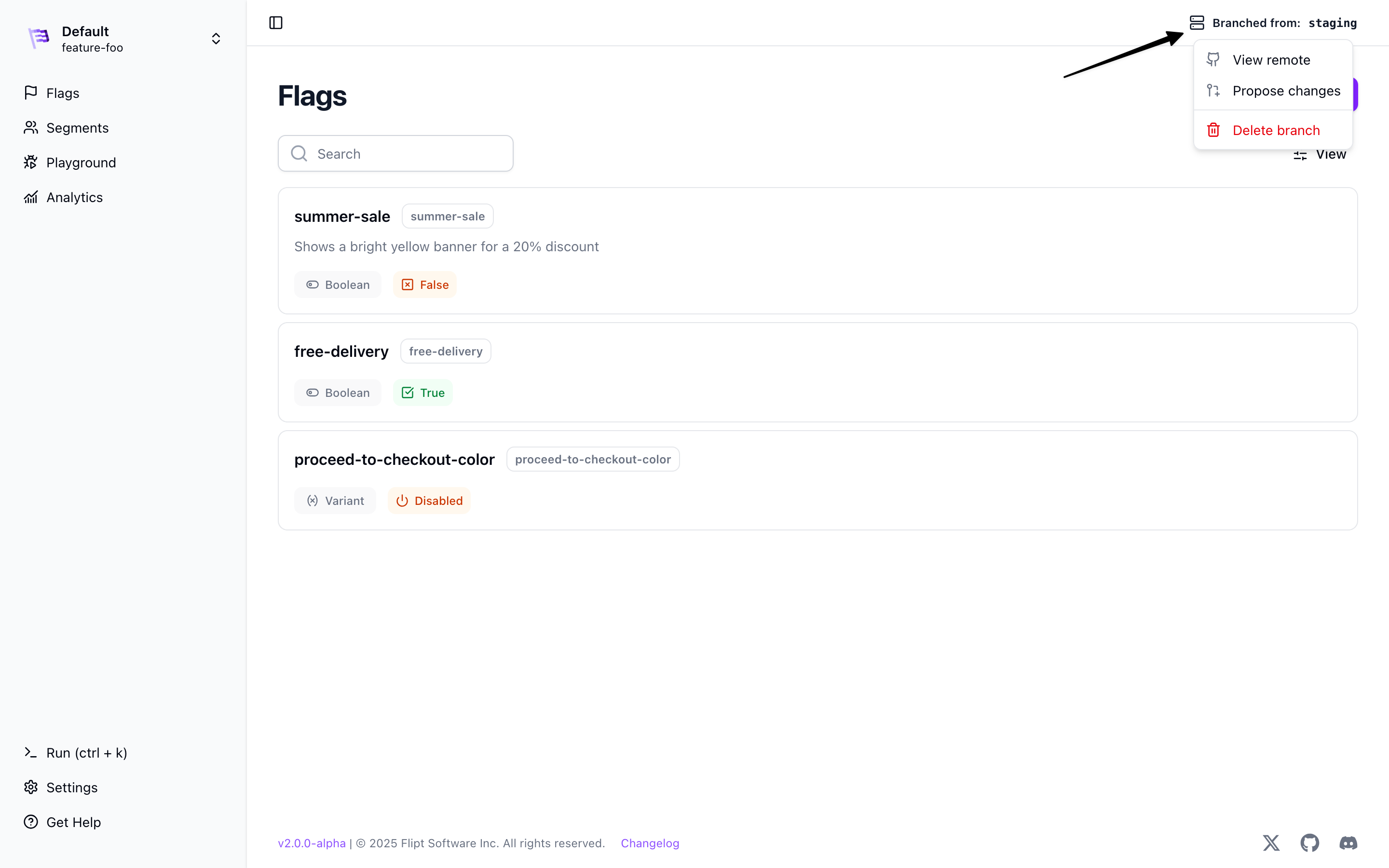
Task: Click the branch server icon
Action: tap(1197, 22)
